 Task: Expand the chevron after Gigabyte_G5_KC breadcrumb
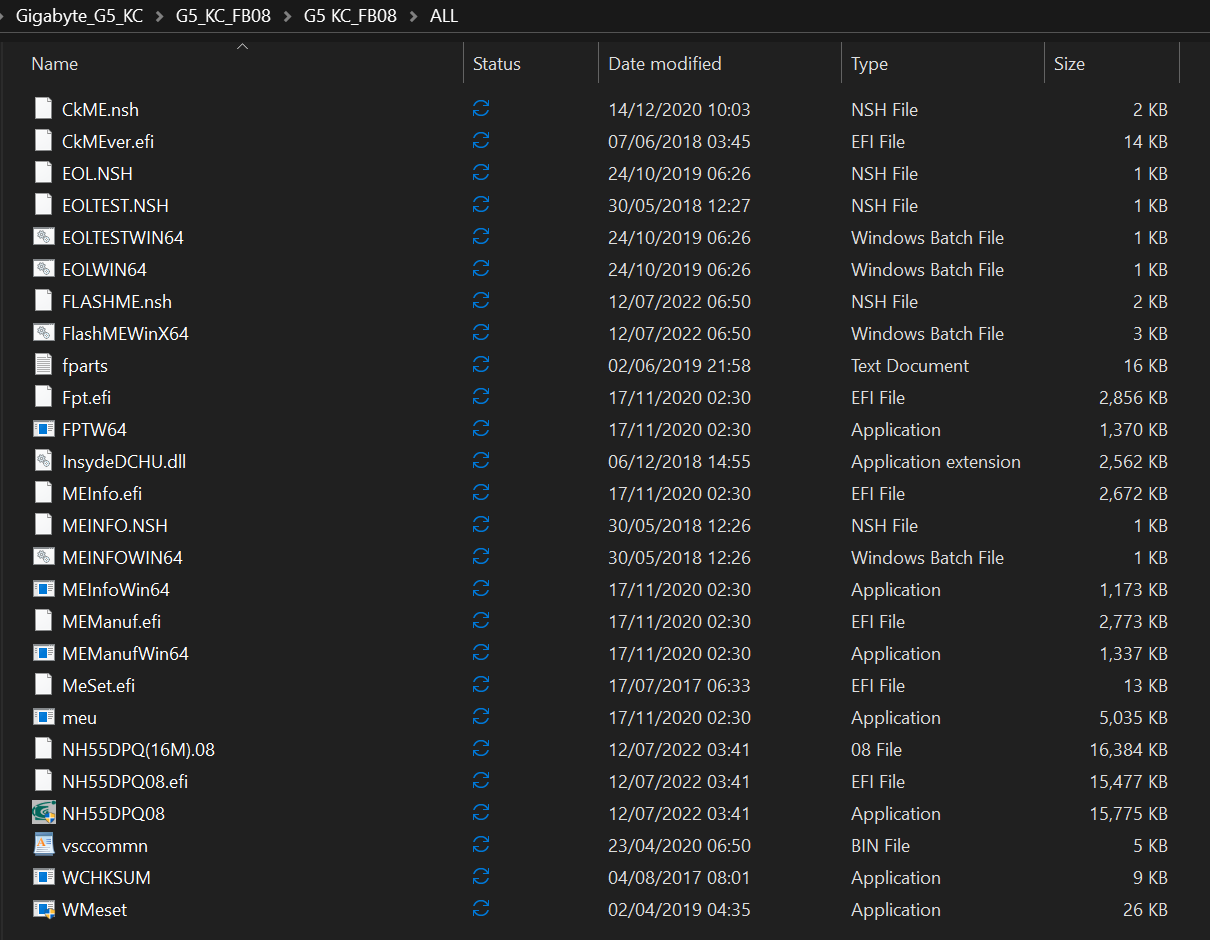161,16
